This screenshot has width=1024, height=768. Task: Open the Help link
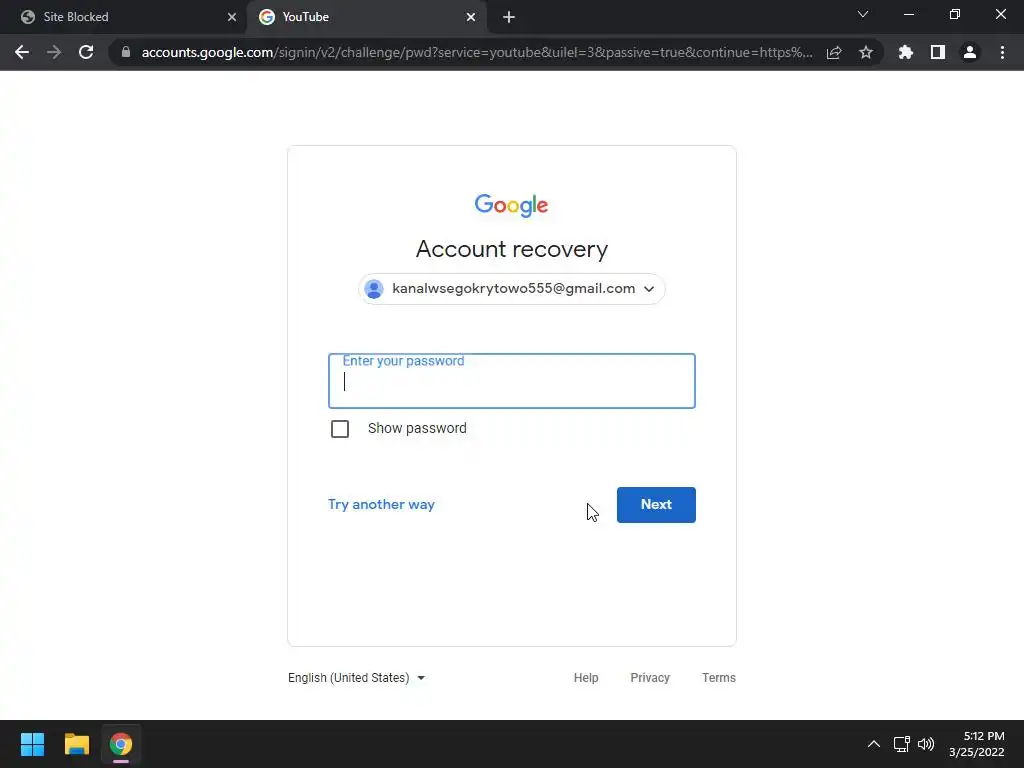point(586,678)
